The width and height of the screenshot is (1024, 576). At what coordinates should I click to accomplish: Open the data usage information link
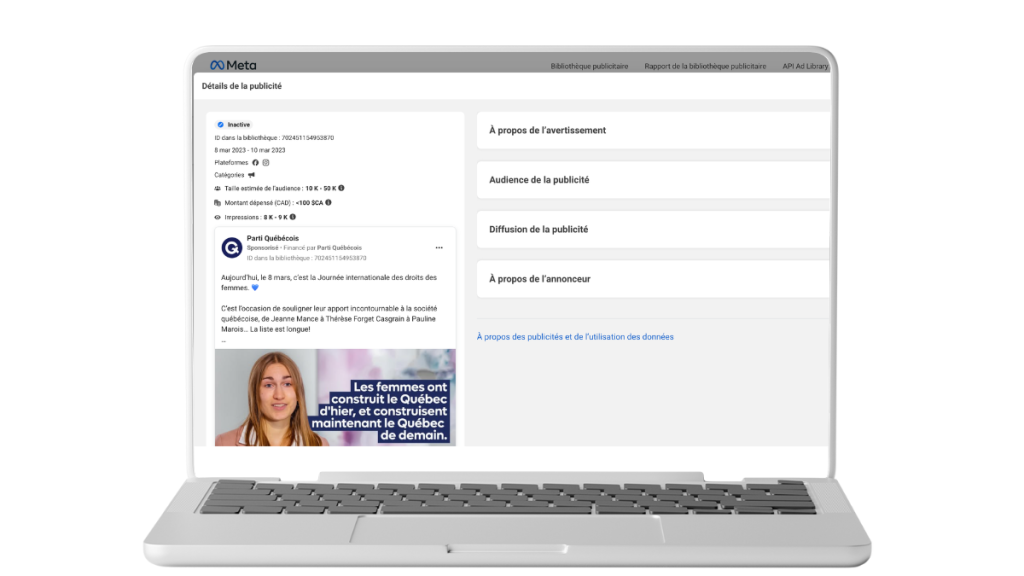tap(575, 337)
